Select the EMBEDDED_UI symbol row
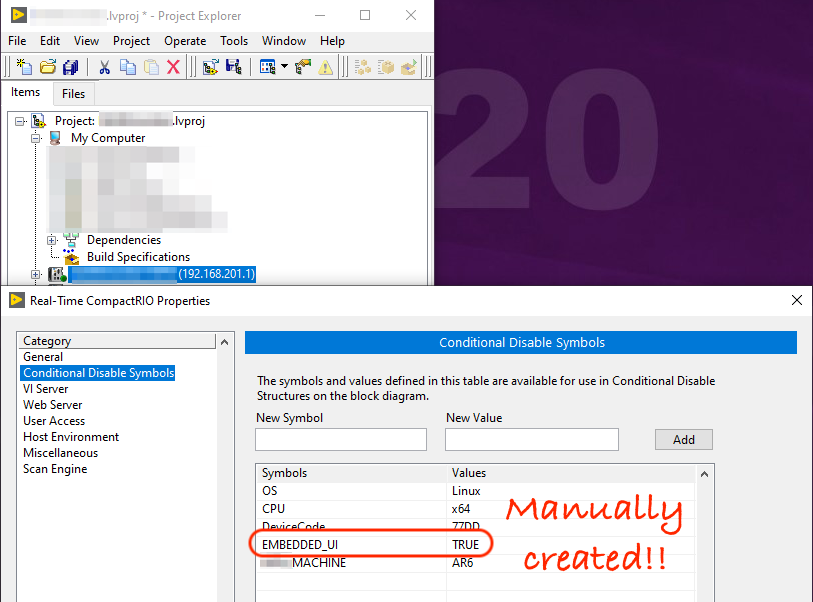This screenshot has width=813, height=602. click(475, 544)
